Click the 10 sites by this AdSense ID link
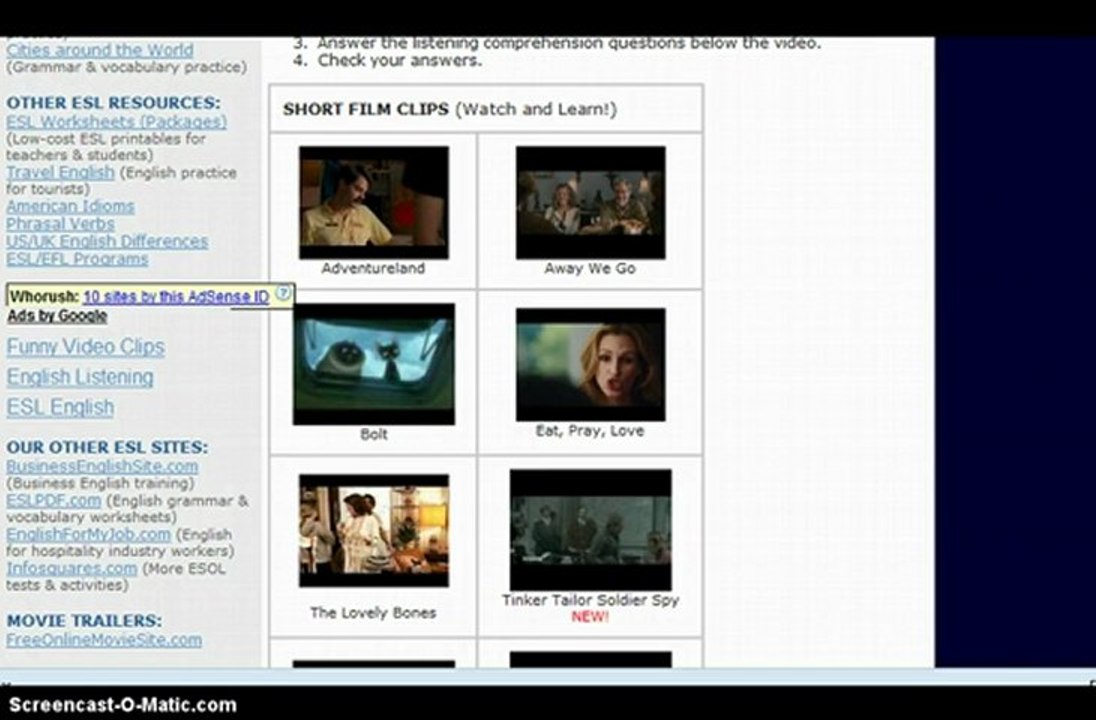The width and height of the screenshot is (1096, 720). click(x=176, y=297)
